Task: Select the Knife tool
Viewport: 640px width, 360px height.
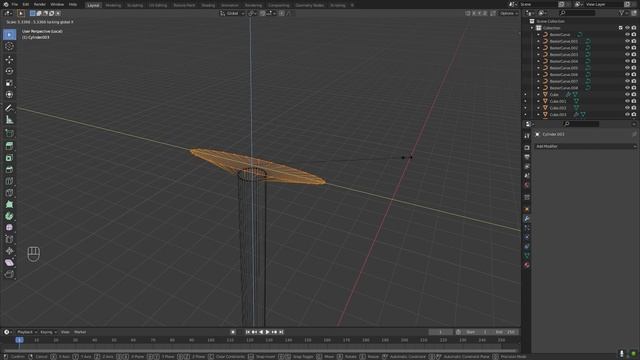Action: coord(9,193)
